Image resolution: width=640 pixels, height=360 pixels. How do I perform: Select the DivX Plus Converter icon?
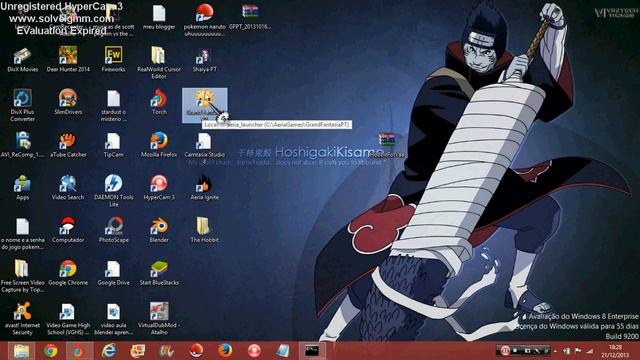point(22,106)
